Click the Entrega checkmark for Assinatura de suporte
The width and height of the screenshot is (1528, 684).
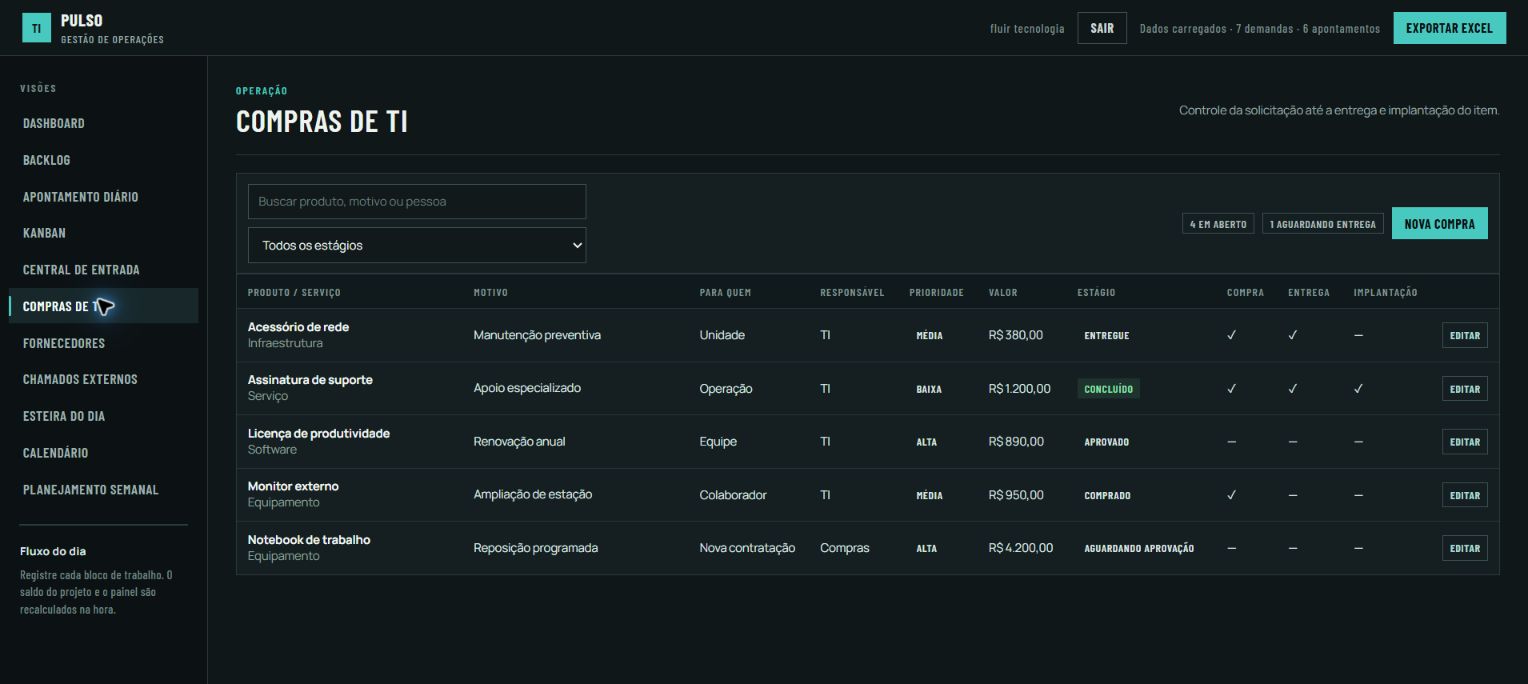[x=1293, y=388]
